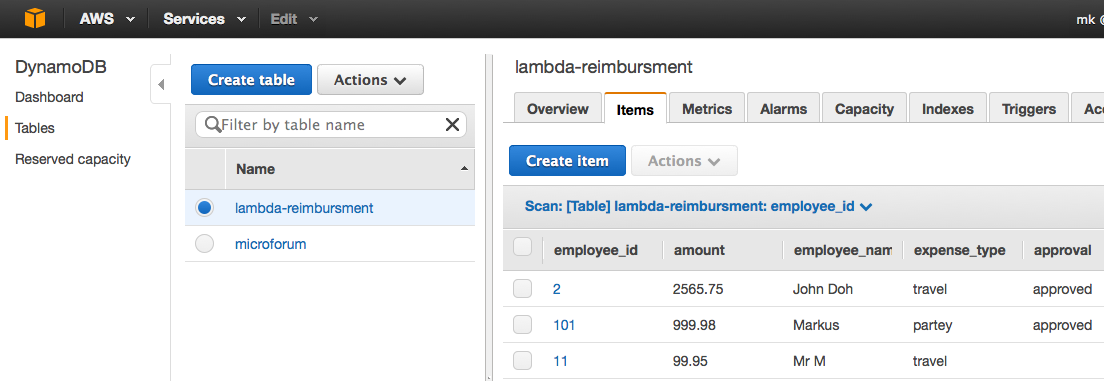Click amount cell 999.98

(694, 325)
